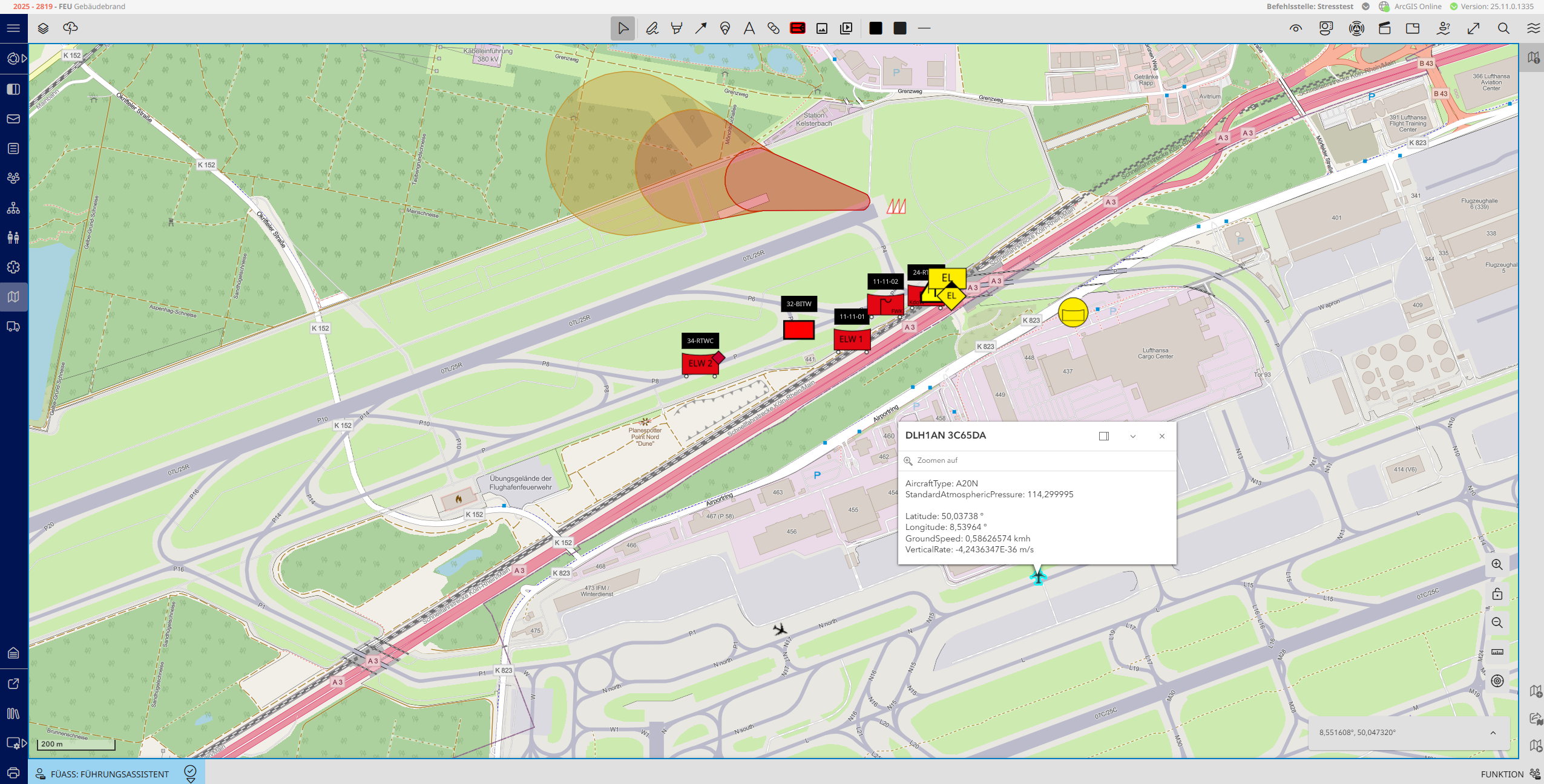Click the FUNKTION button
The image size is (1544, 784).
click(1502, 774)
